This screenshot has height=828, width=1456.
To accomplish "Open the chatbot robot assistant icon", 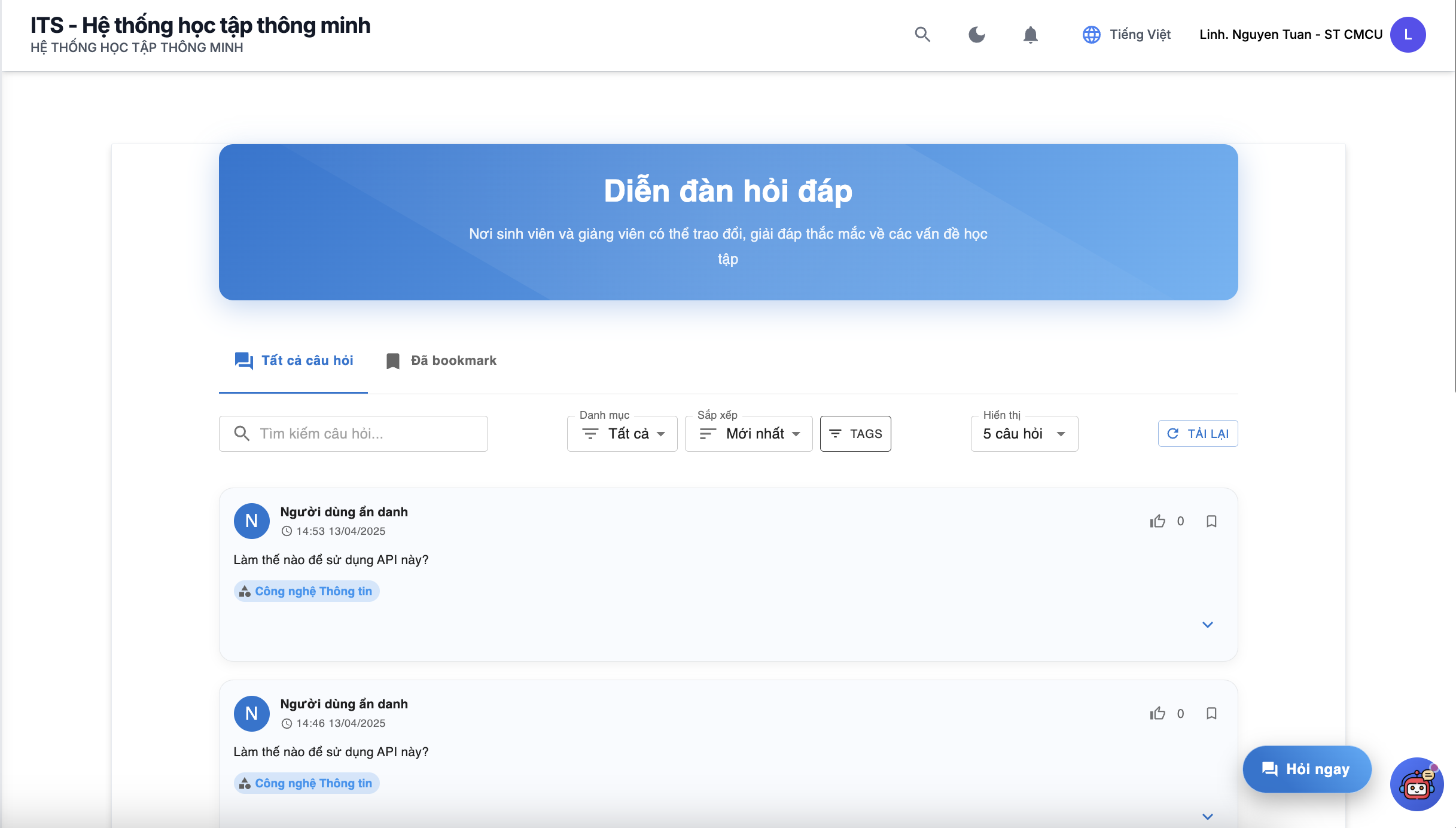I will (x=1417, y=784).
